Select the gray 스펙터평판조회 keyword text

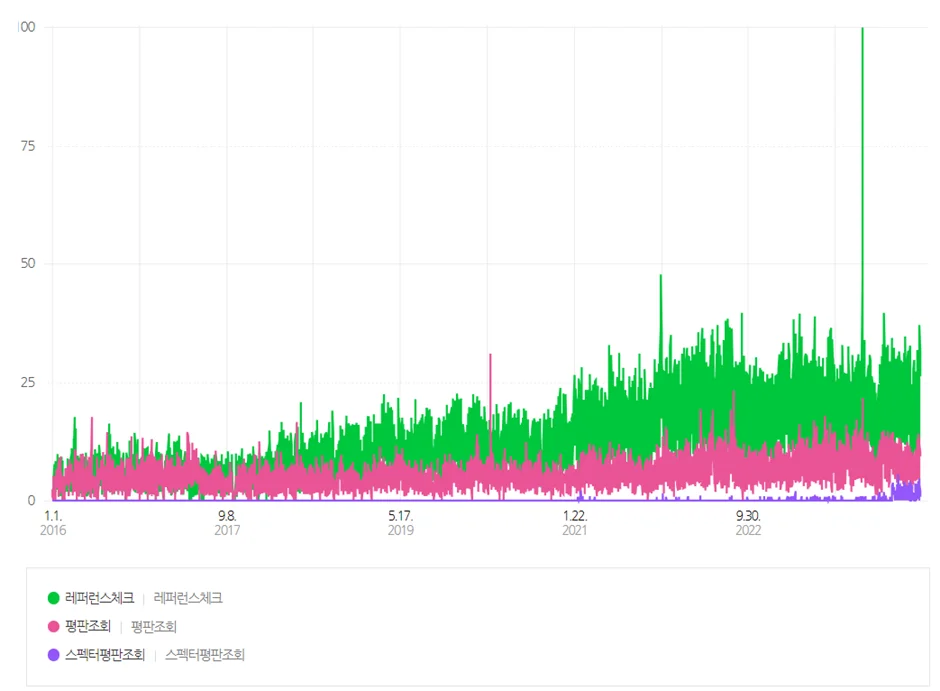[205, 655]
